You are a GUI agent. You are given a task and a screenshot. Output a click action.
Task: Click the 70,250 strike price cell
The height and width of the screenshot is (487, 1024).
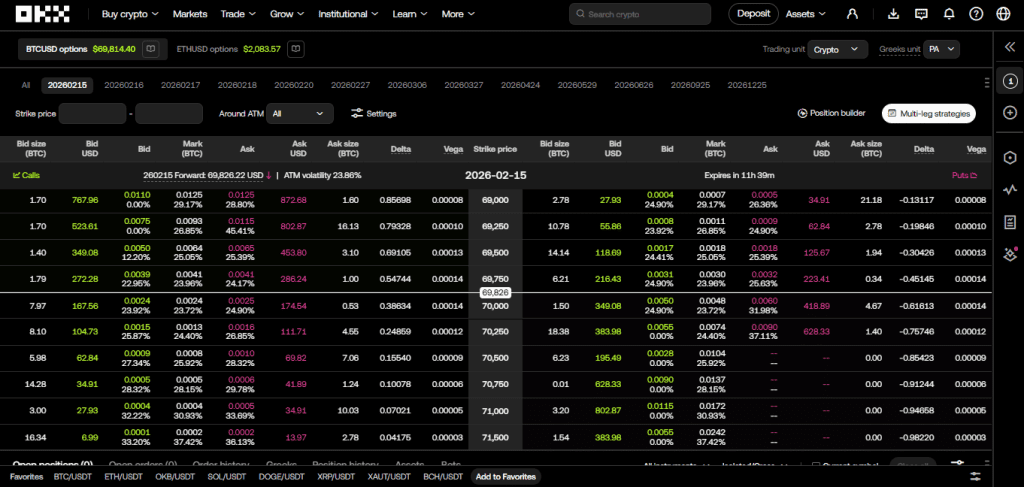[x=495, y=332]
